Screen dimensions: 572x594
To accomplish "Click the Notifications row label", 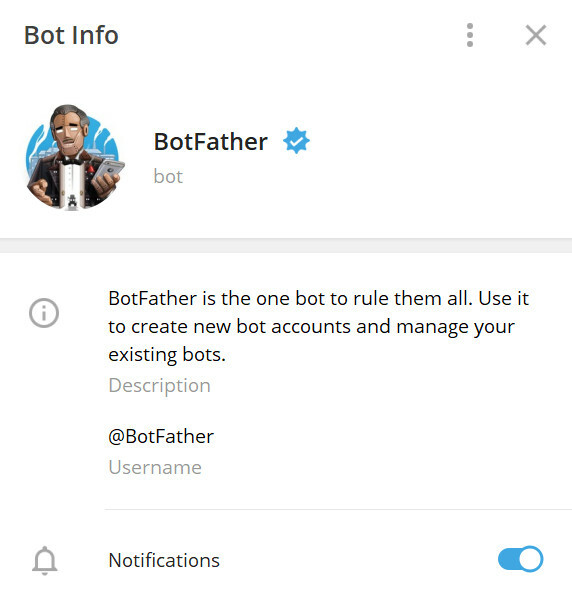I will pos(164,560).
